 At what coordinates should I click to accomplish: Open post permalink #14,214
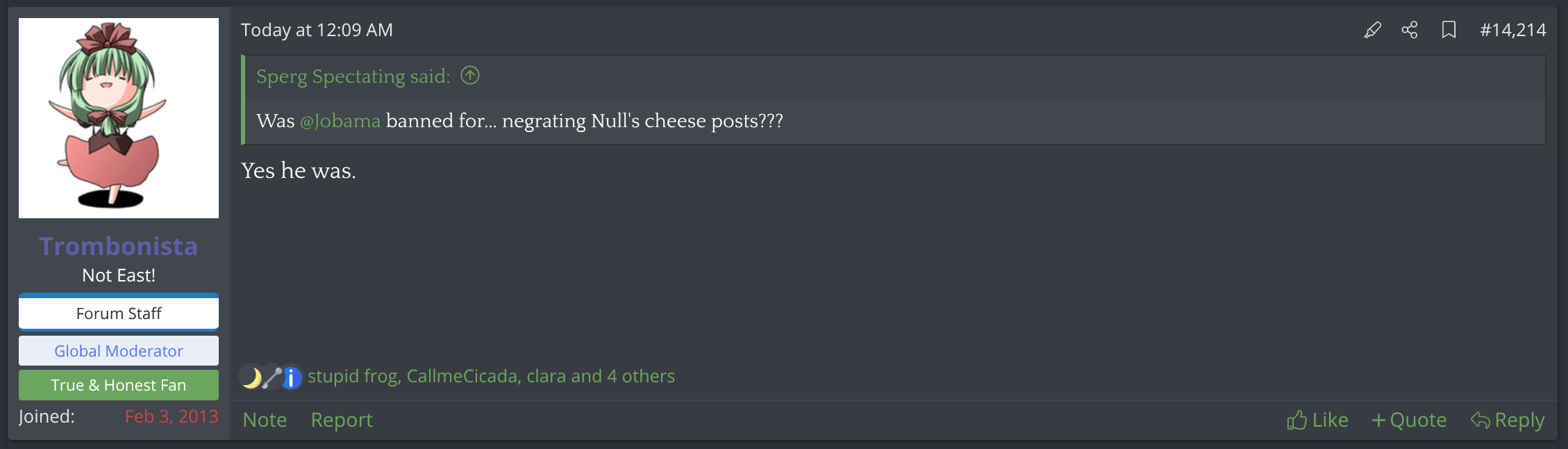point(1512,30)
